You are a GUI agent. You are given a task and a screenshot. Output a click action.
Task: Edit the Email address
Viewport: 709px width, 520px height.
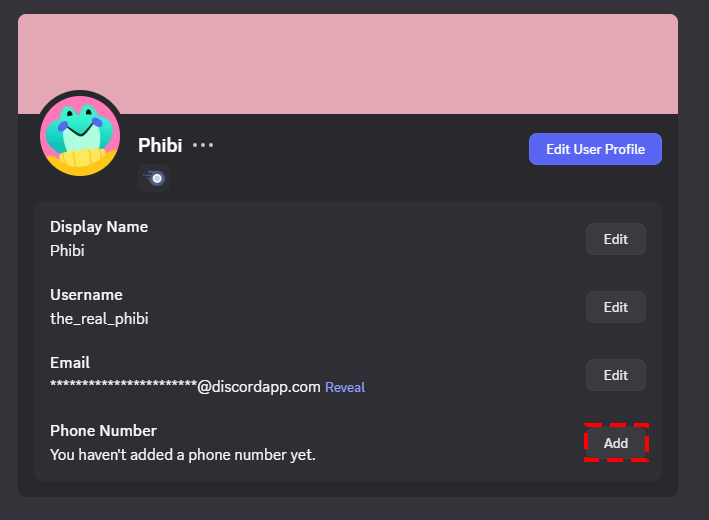pos(615,375)
